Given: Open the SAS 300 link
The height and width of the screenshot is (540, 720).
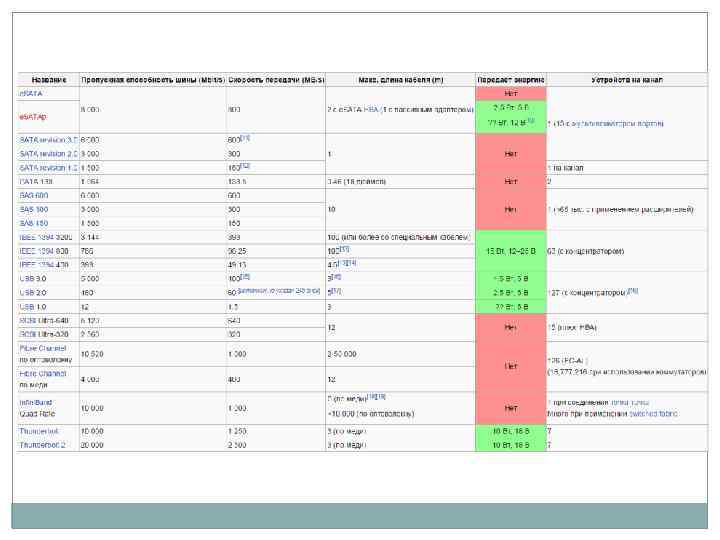Looking at the screenshot, I should [x=34, y=209].
